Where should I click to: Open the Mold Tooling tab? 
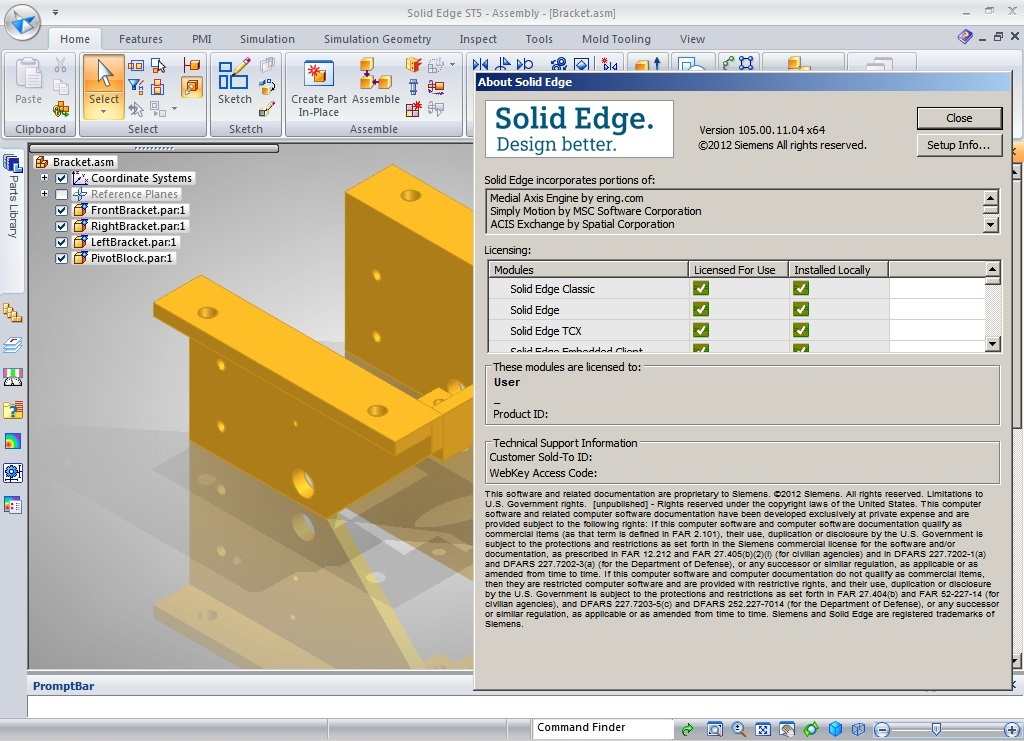click(x=616, y=39)
